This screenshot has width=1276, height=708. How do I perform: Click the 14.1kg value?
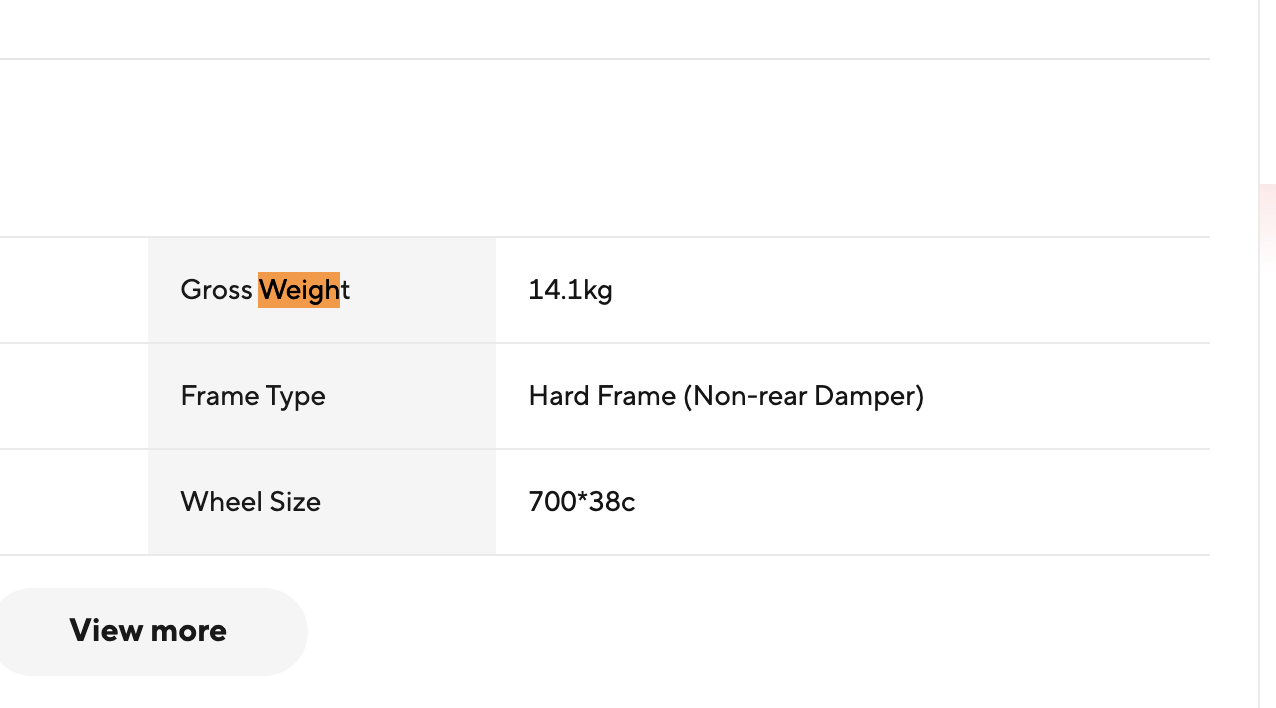point(570,290)
